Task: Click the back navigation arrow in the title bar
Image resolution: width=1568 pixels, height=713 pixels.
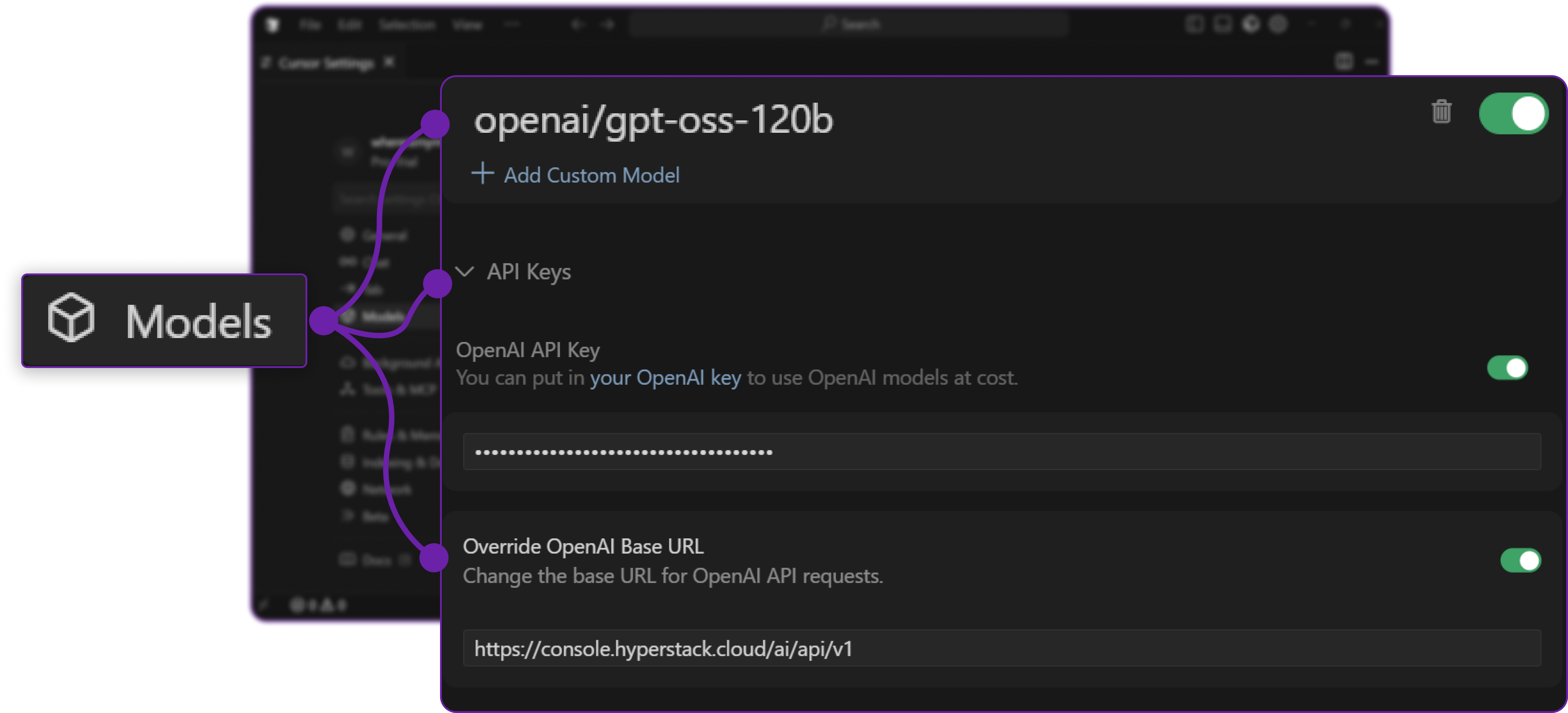Action: 577,24
